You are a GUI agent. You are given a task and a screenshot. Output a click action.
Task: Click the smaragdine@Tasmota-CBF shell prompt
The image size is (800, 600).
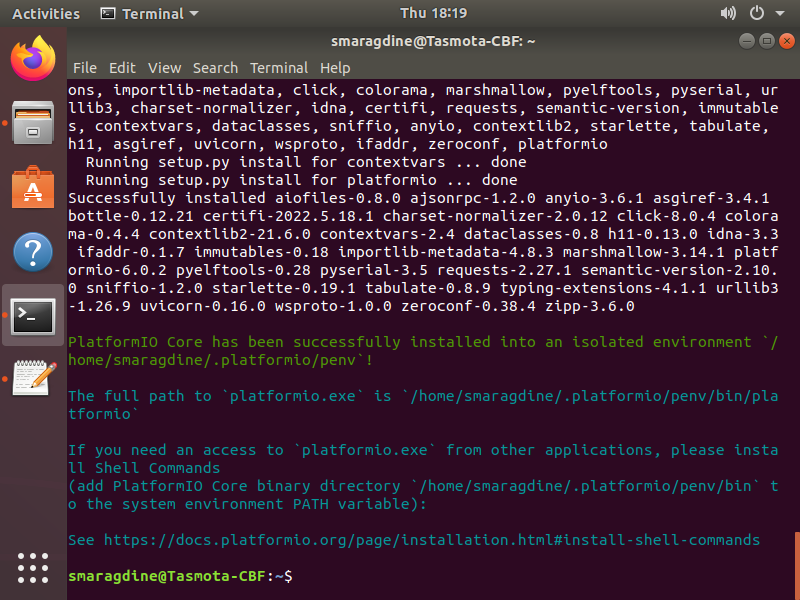[x=180, y=576]
